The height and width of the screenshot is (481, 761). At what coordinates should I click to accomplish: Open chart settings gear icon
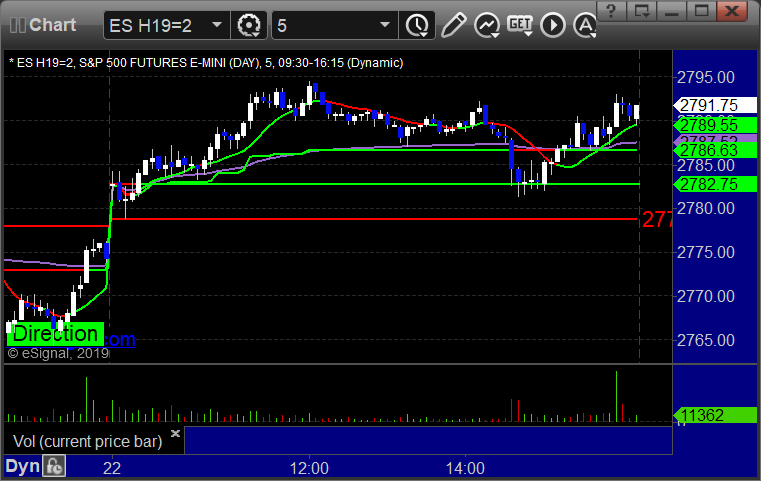click(248, 25)
